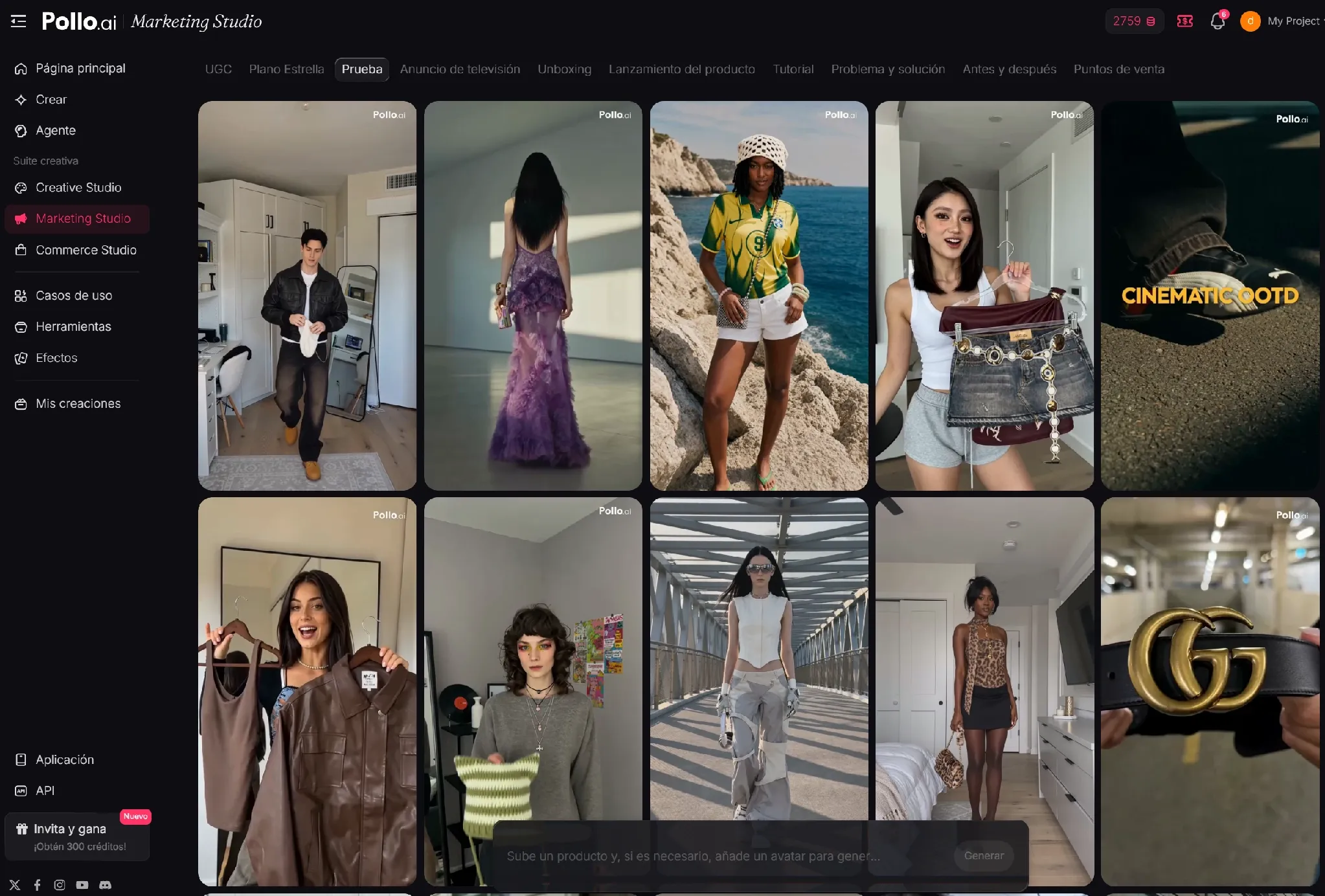Open the Facebook social icon
This screenshot has width=1325, height=896.
click(x=38, y=885)
